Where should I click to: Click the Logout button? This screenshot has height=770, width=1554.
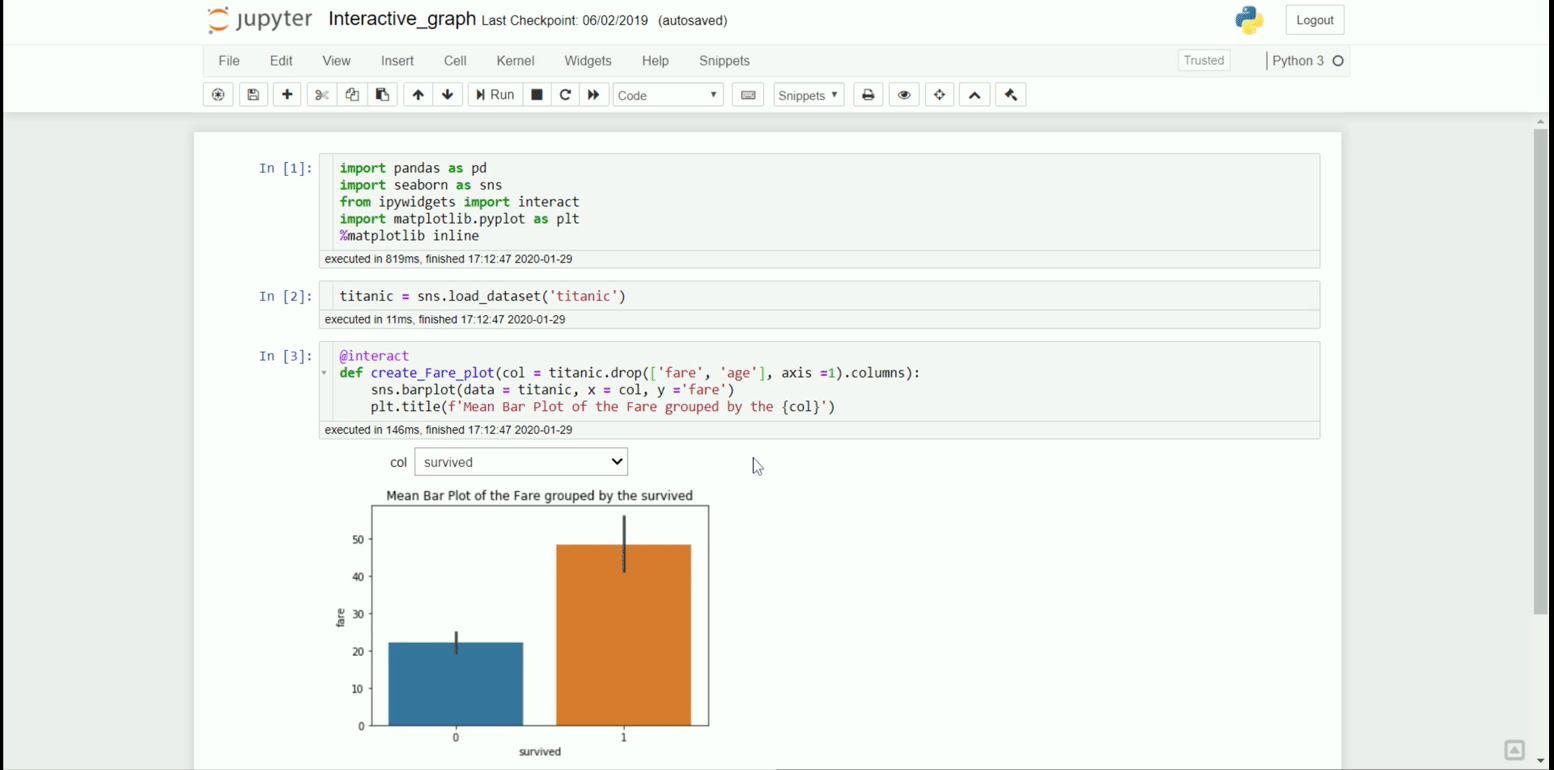coord(1314,19)
